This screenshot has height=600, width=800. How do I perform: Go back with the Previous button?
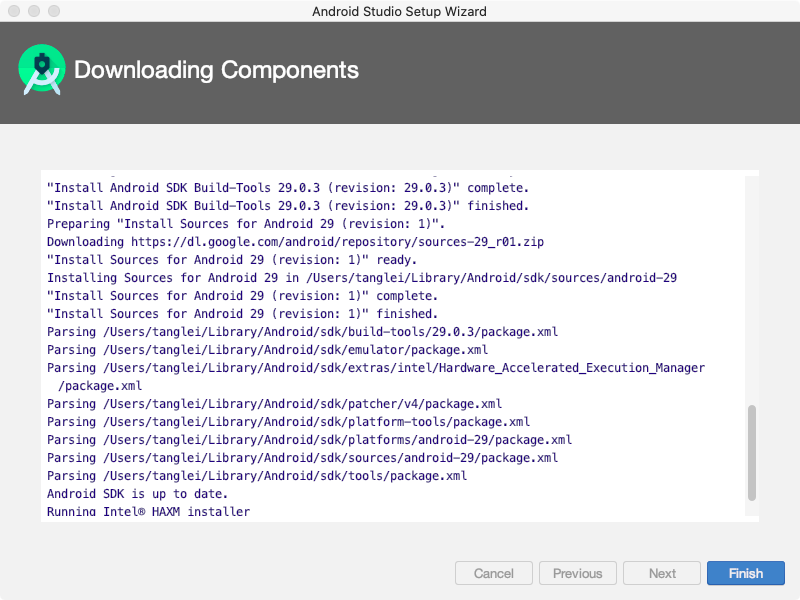point(578,573)
